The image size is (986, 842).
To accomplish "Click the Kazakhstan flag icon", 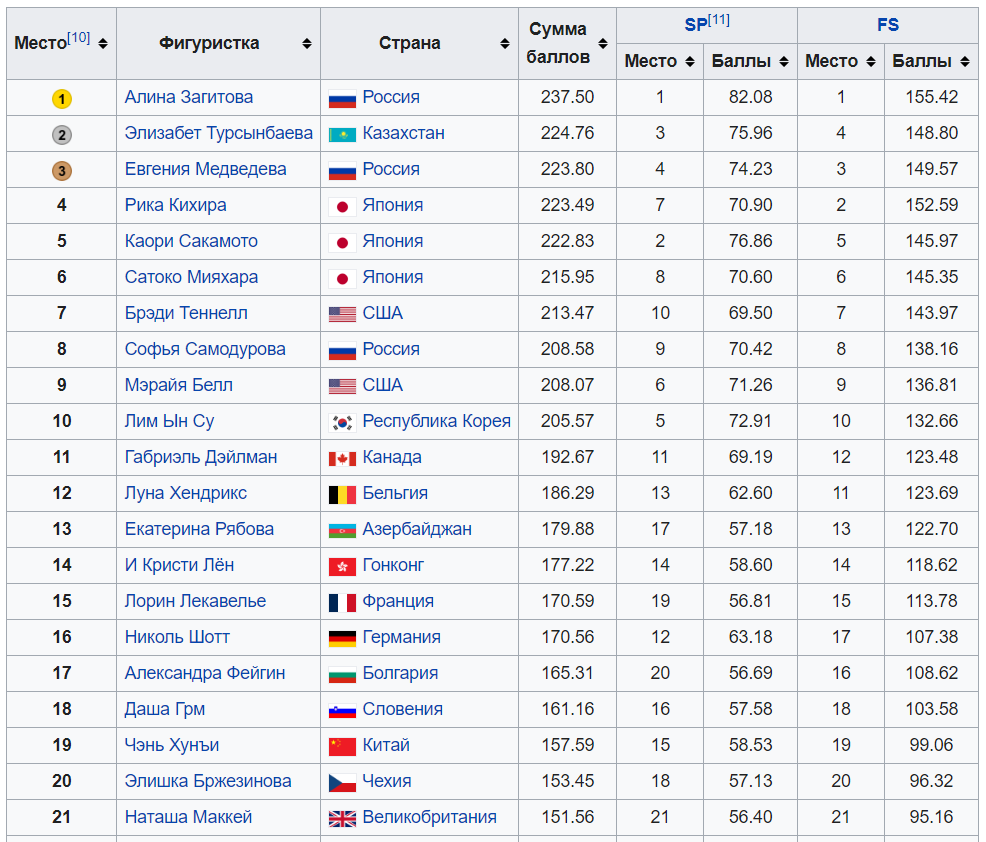I will click(x=342, y=134).
